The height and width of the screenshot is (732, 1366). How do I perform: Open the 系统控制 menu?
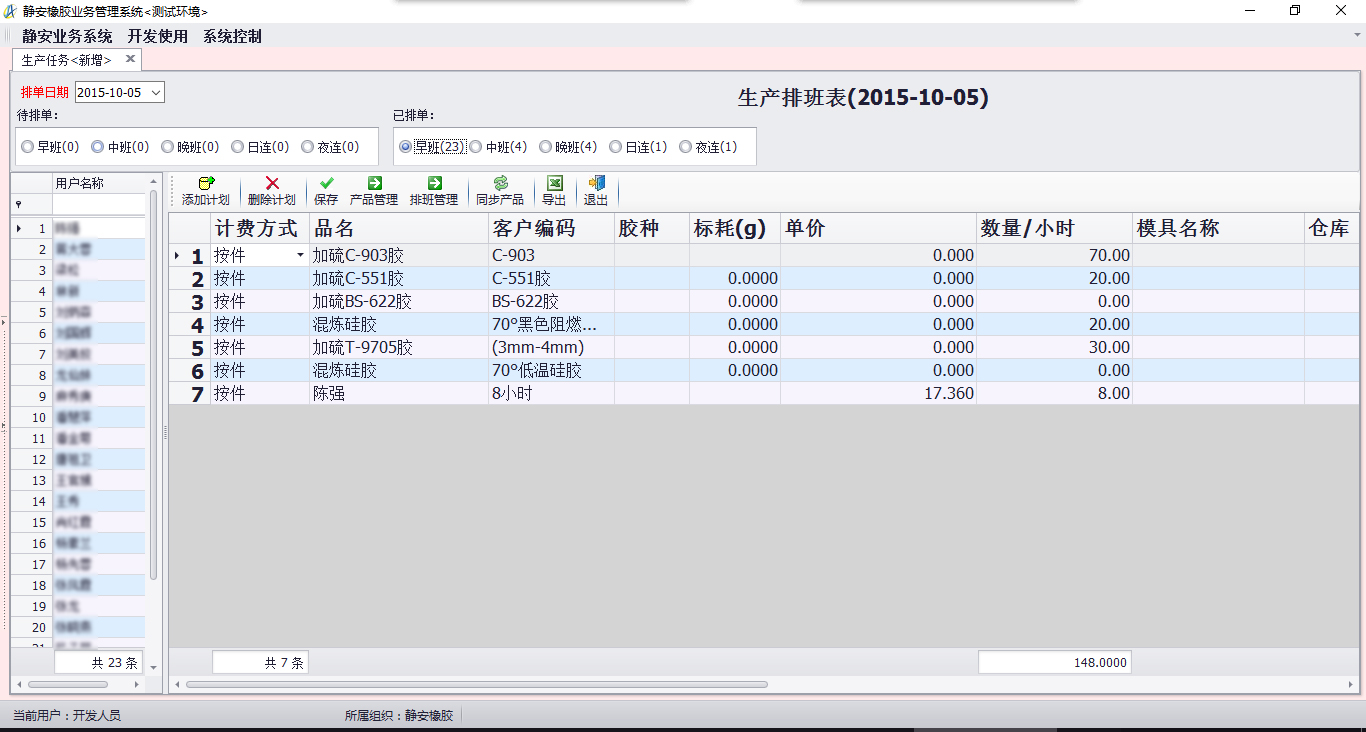232,36
